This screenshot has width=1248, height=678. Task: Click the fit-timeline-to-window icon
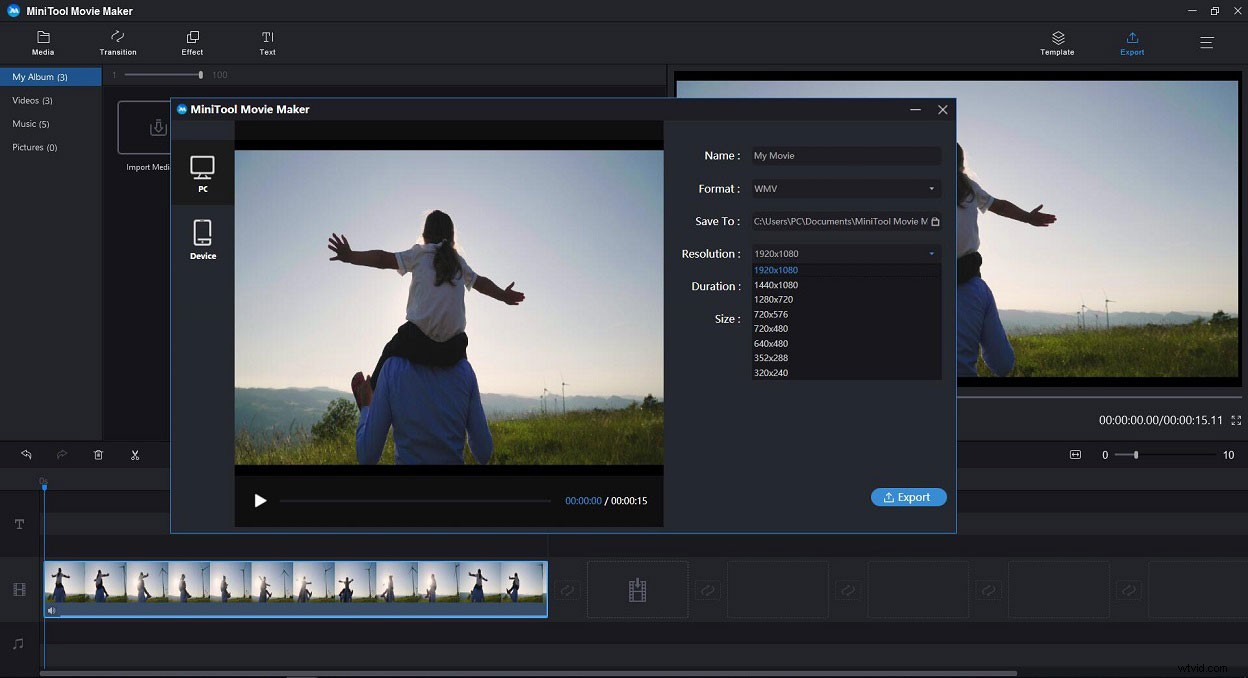click(x=1075, y=454)
